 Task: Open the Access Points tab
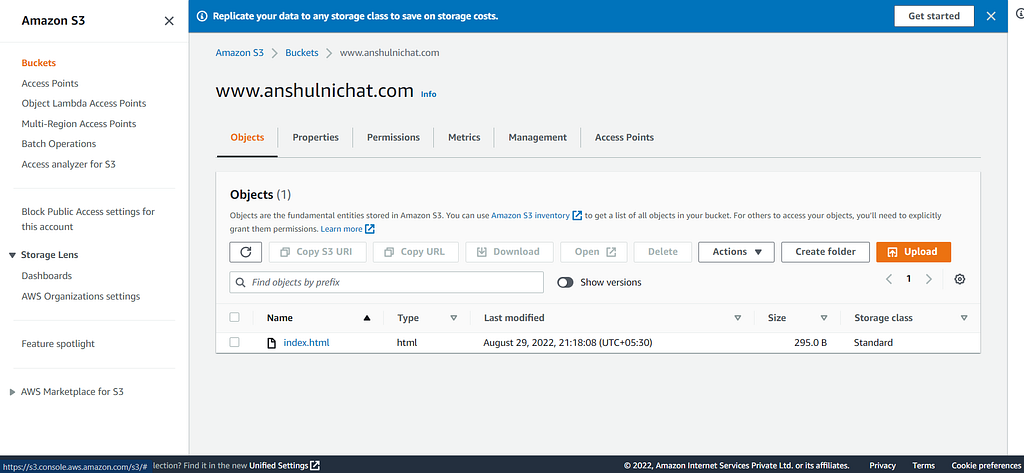(624, 138)
